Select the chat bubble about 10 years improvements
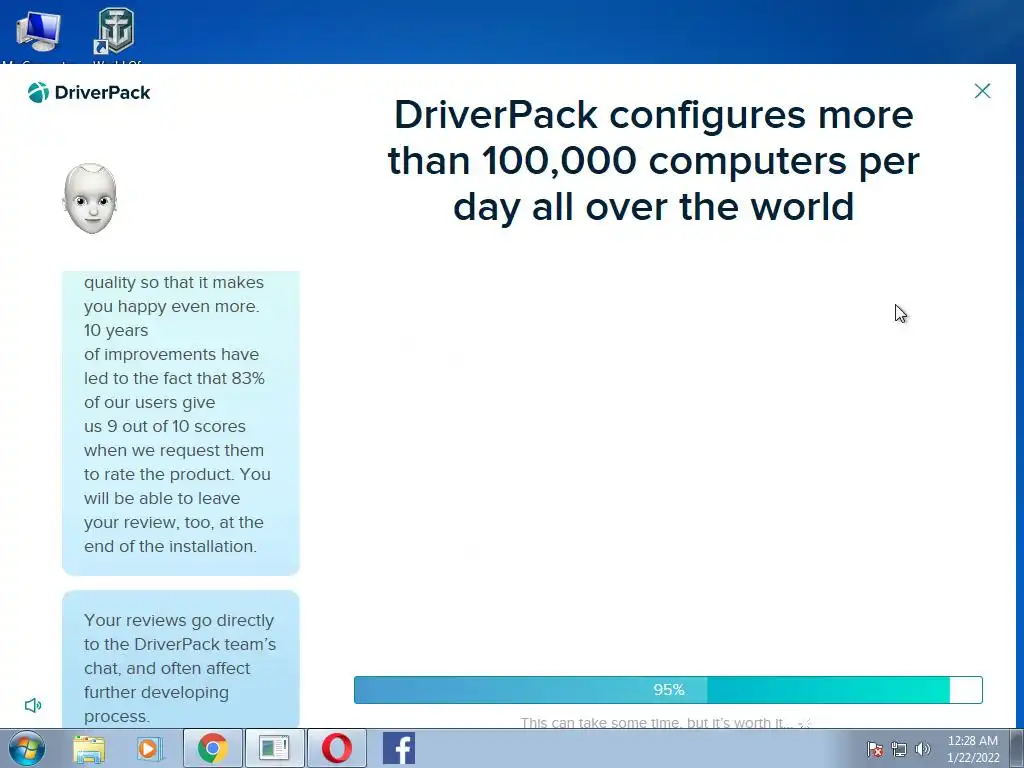The width and height of the screenshot is (1024, 768). click(181, 423)
